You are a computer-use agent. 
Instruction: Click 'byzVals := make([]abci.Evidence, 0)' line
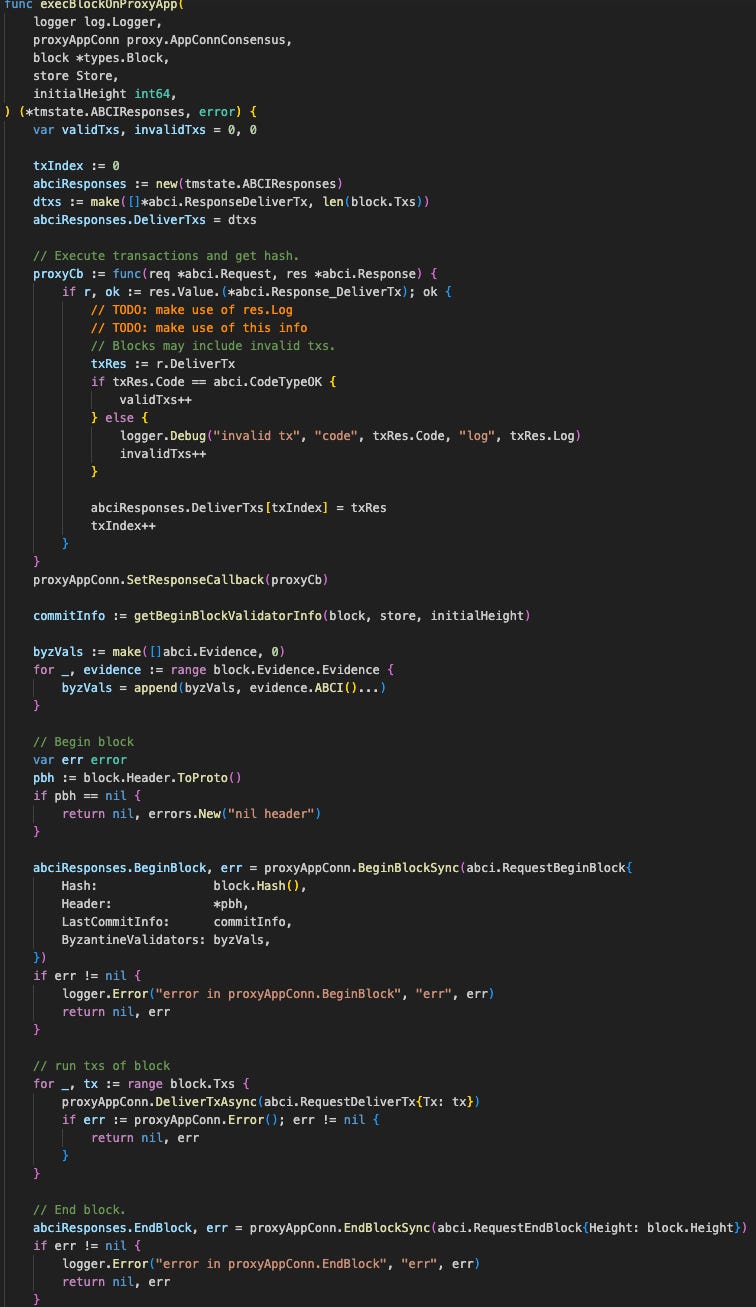[x=159, y=651]
